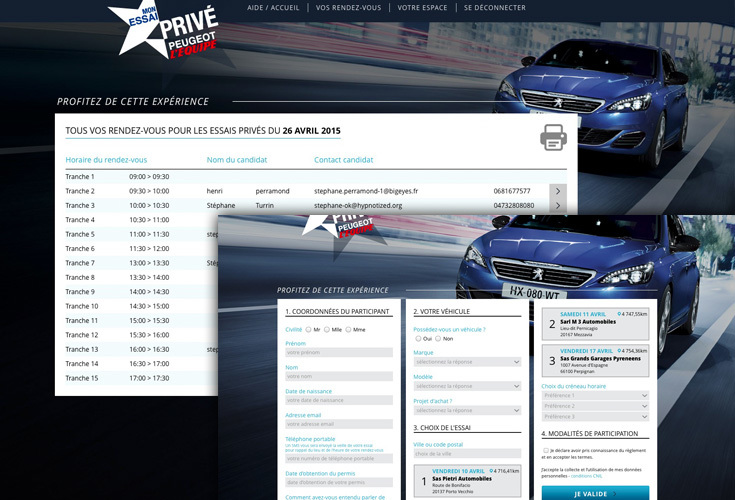The height and width of the screenshot is (500, 735).
Task: Choose Oui for vehicle ownership
Action: [418, 338]
